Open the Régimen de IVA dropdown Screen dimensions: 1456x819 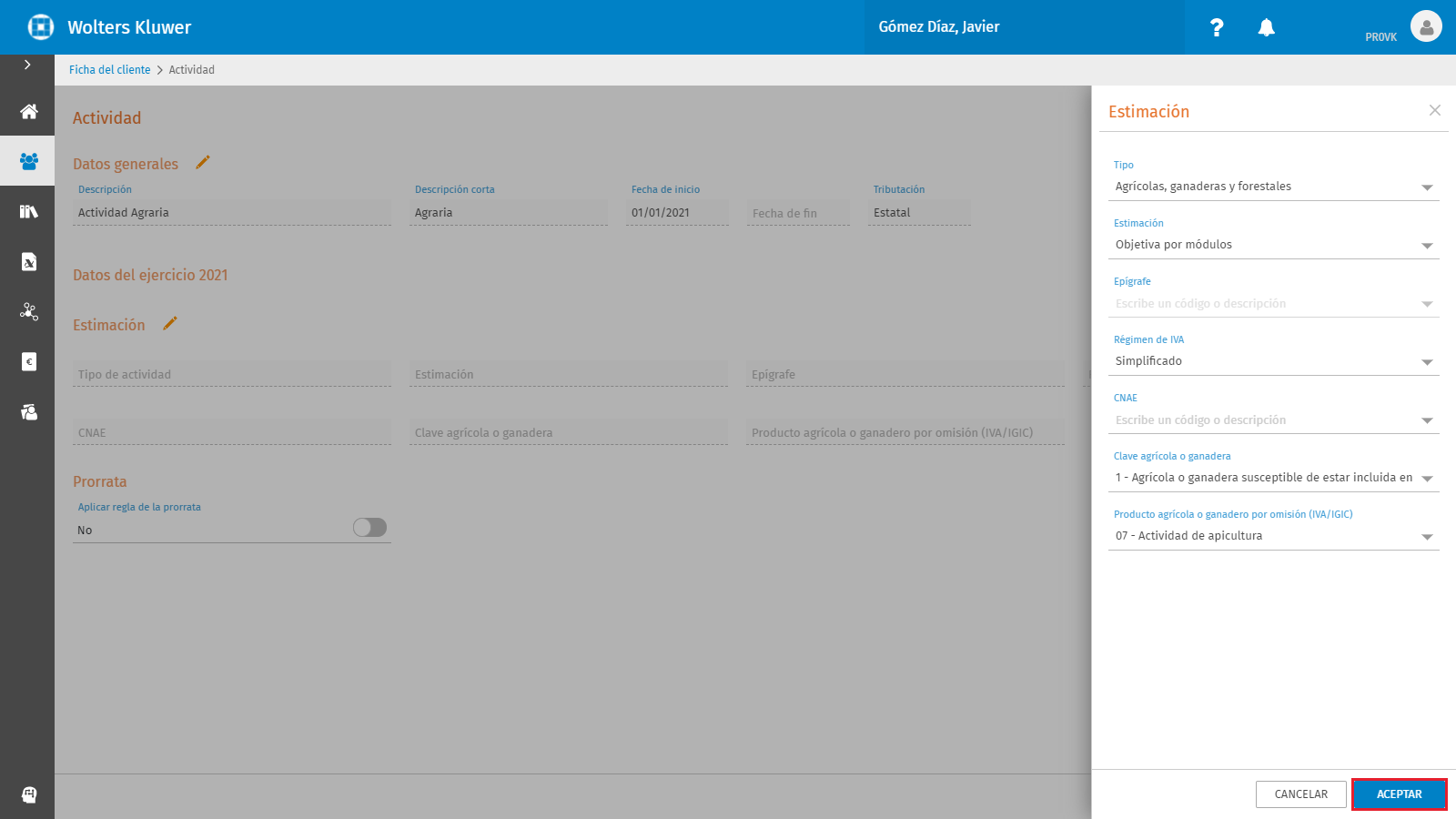coord(1274,361)
